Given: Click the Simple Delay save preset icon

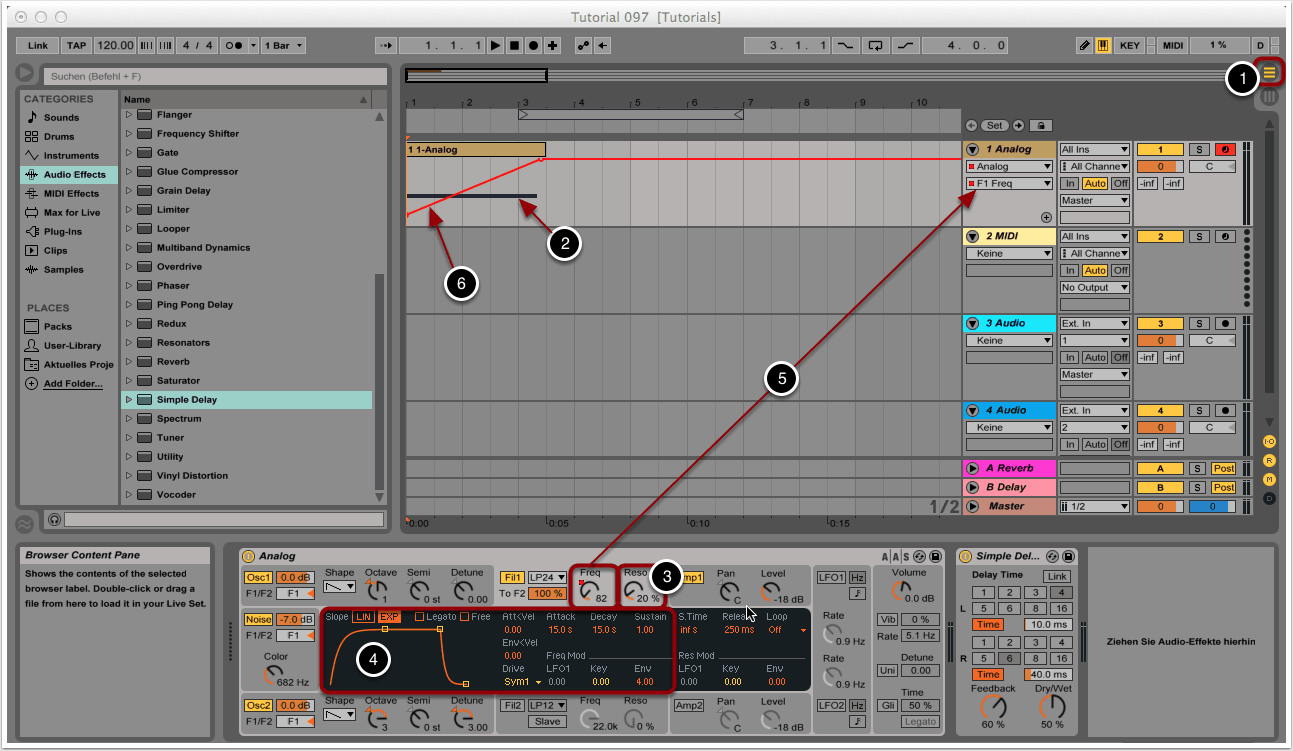Looking at the screenshot, I should pos(1069,556).
